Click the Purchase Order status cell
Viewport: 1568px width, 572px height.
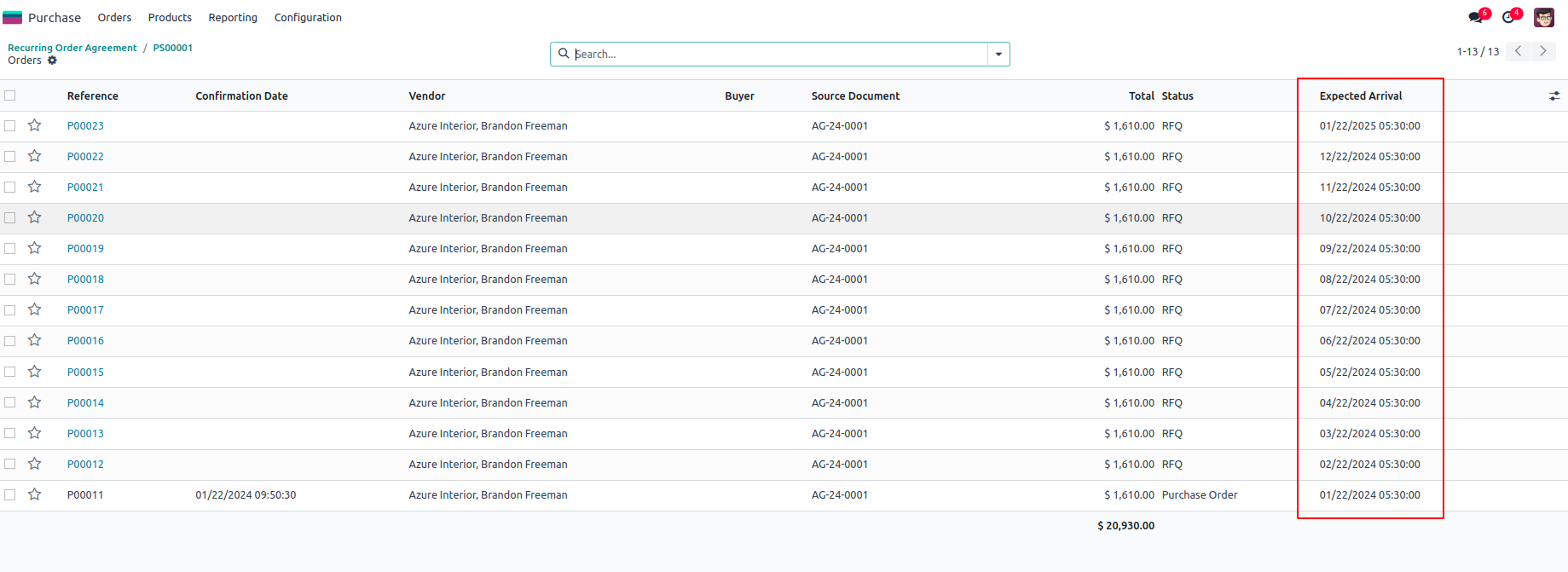[x=1200, y=494]
